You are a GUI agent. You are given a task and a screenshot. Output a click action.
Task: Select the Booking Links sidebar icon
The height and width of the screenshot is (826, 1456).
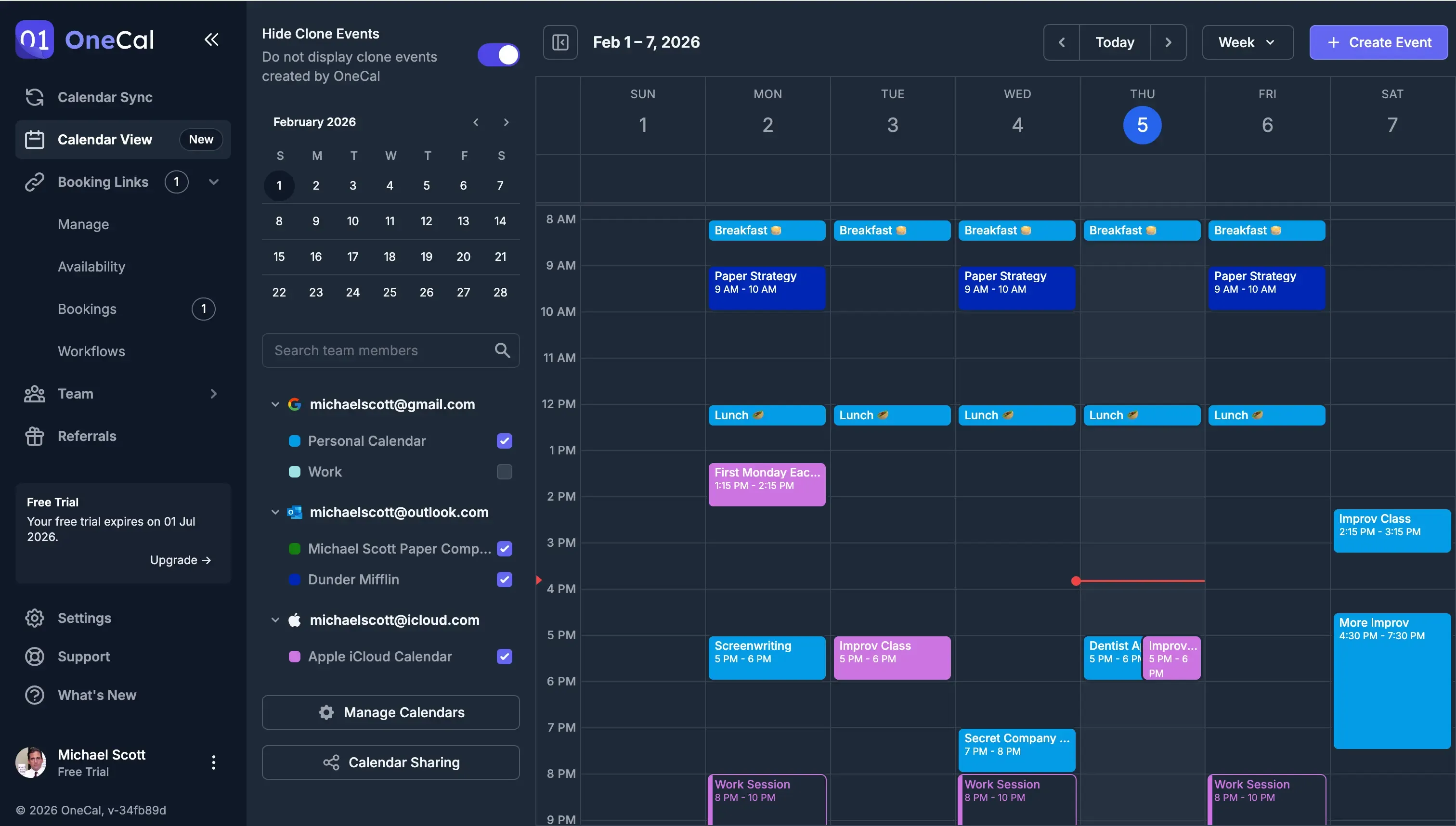pos(35,181)
